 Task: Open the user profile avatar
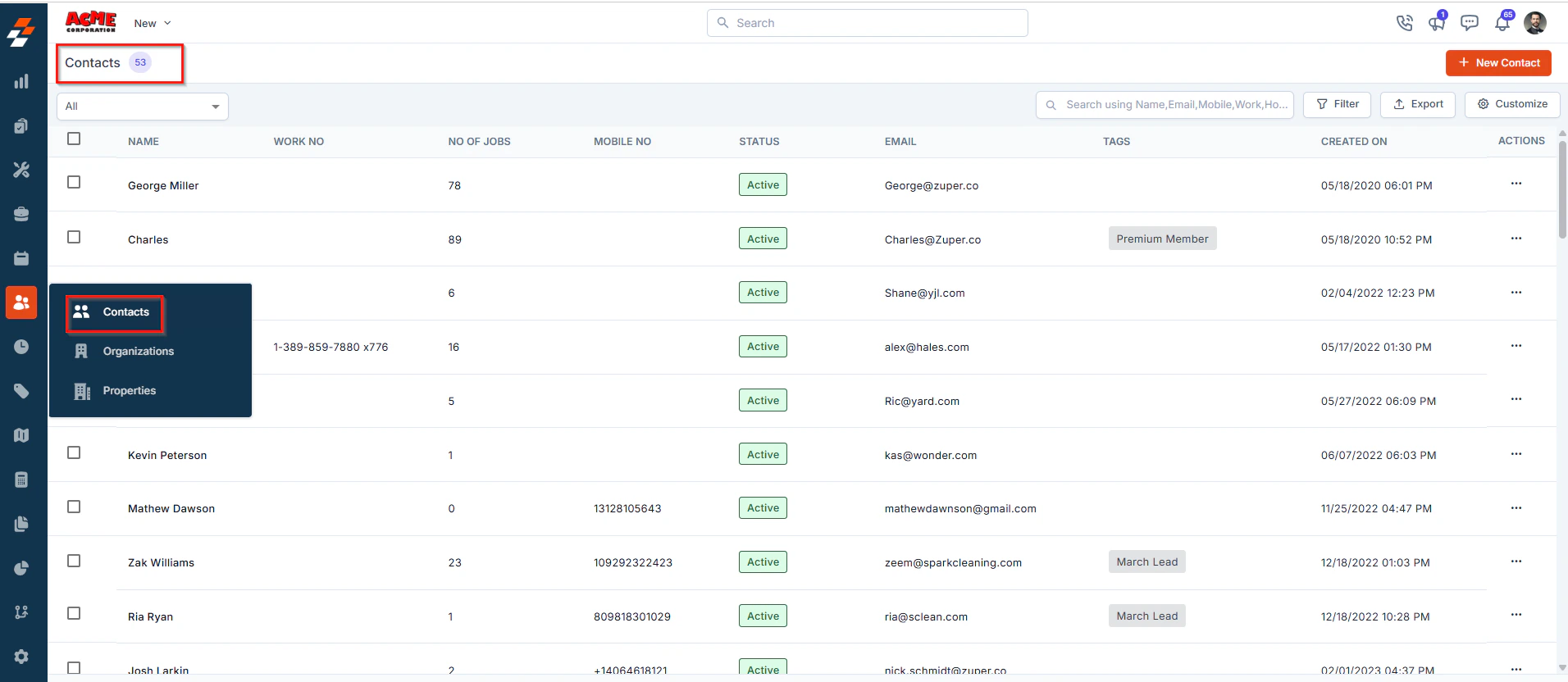(x=1535, y=23)
